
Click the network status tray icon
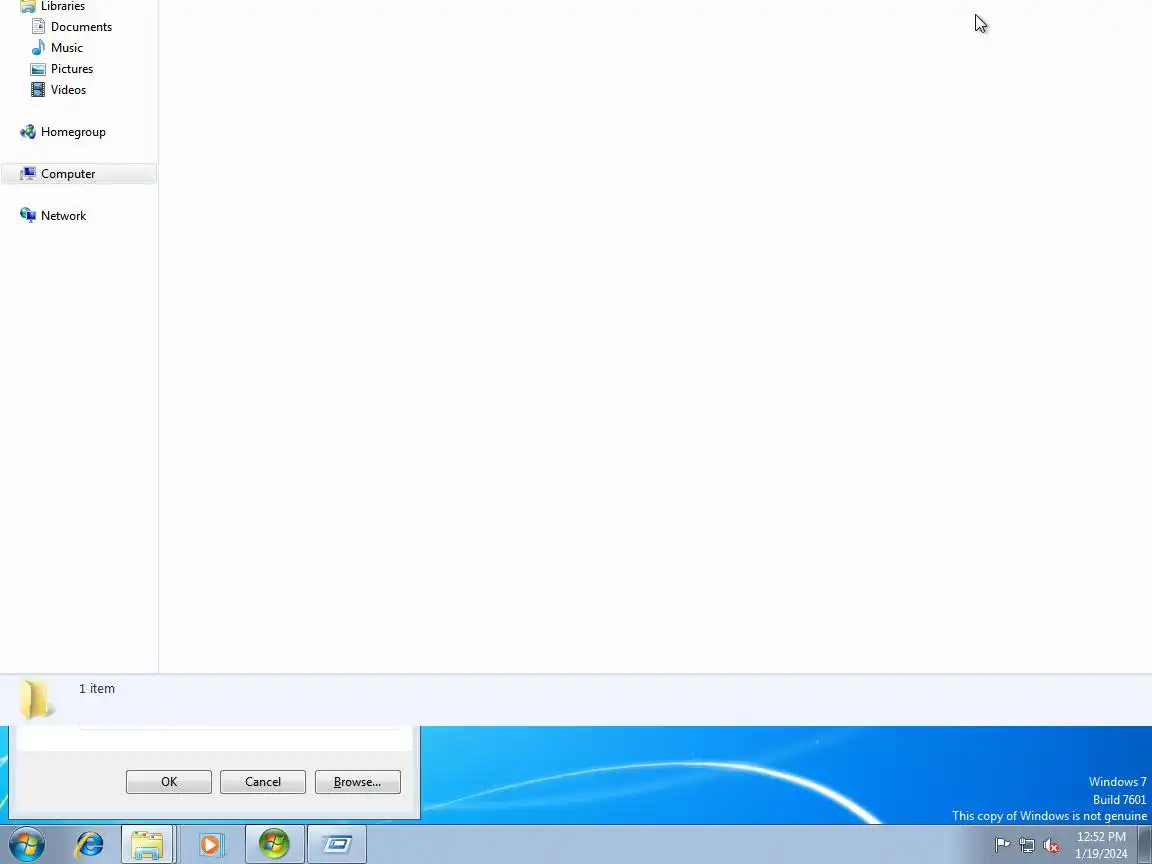[x=1027, y=846]
